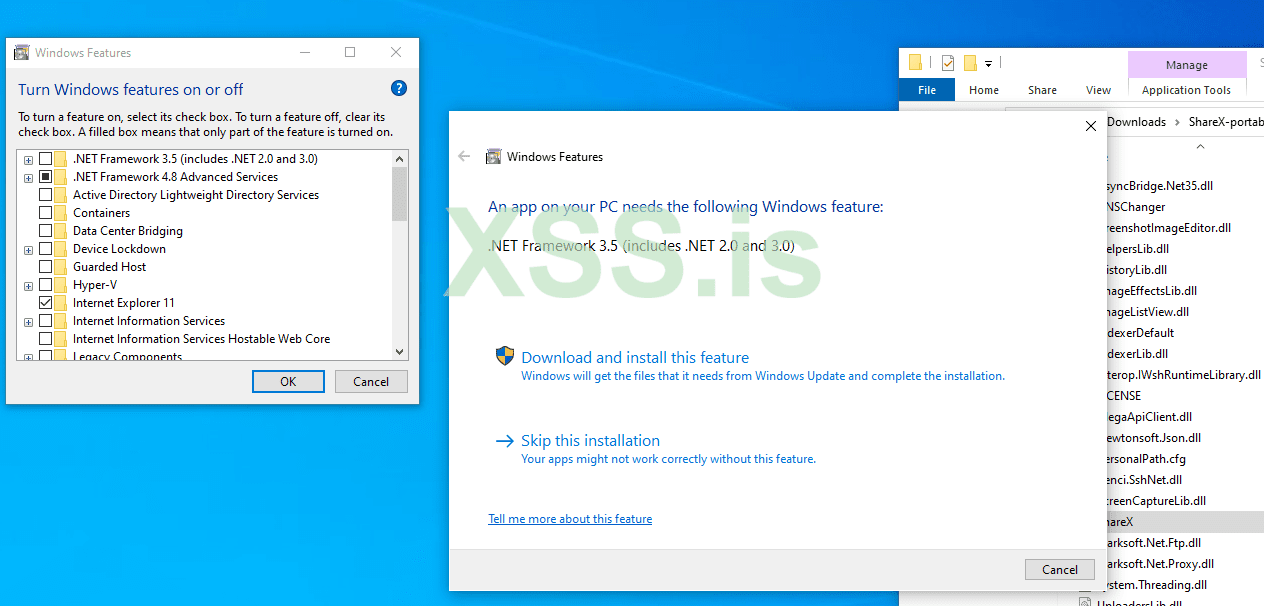This screenshot has height=606, width=1264.
Task: Open the Application Tools tab in Explorer
Action: (x=1186, y=90)
